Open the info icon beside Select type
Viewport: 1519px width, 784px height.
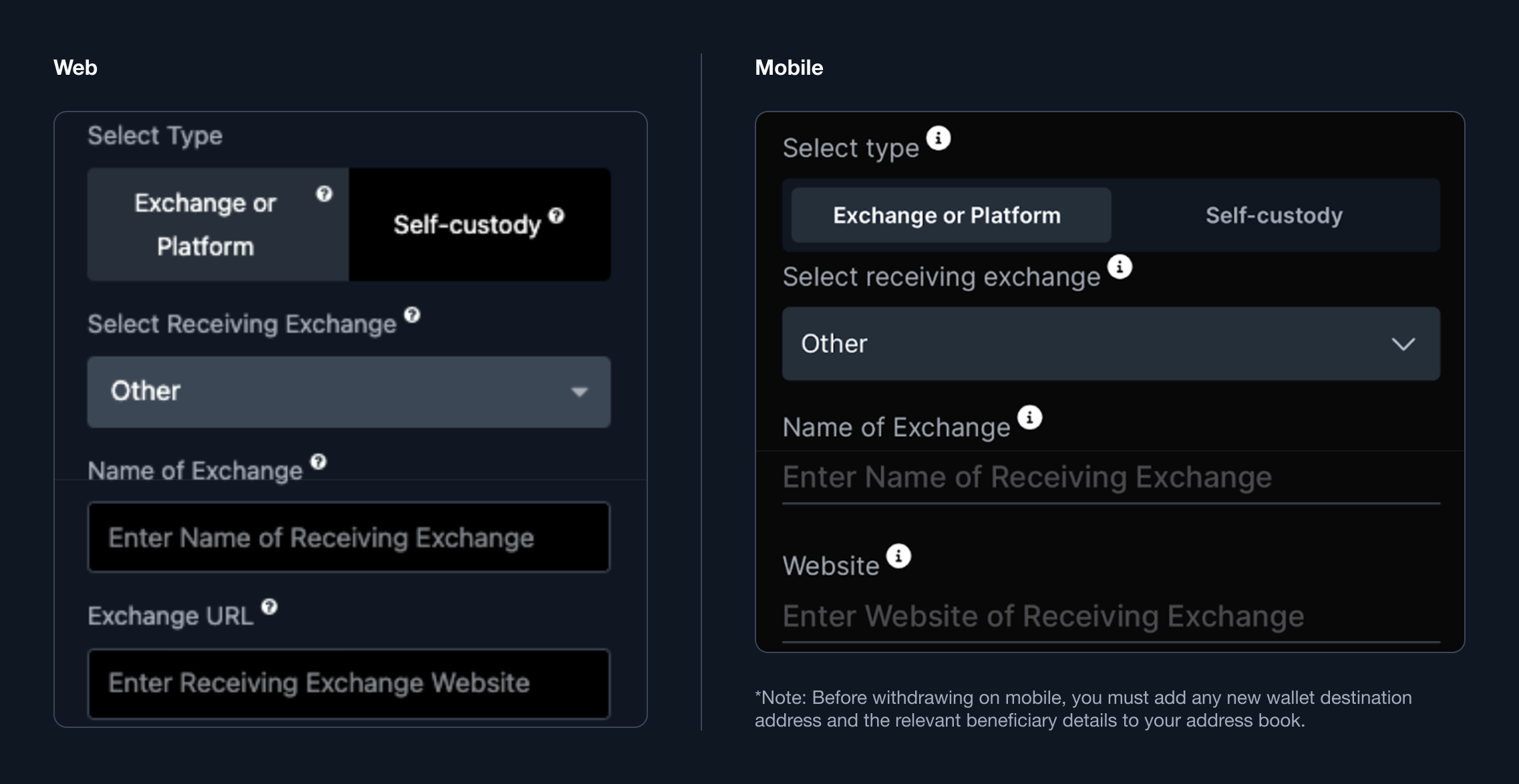point(940,138)
